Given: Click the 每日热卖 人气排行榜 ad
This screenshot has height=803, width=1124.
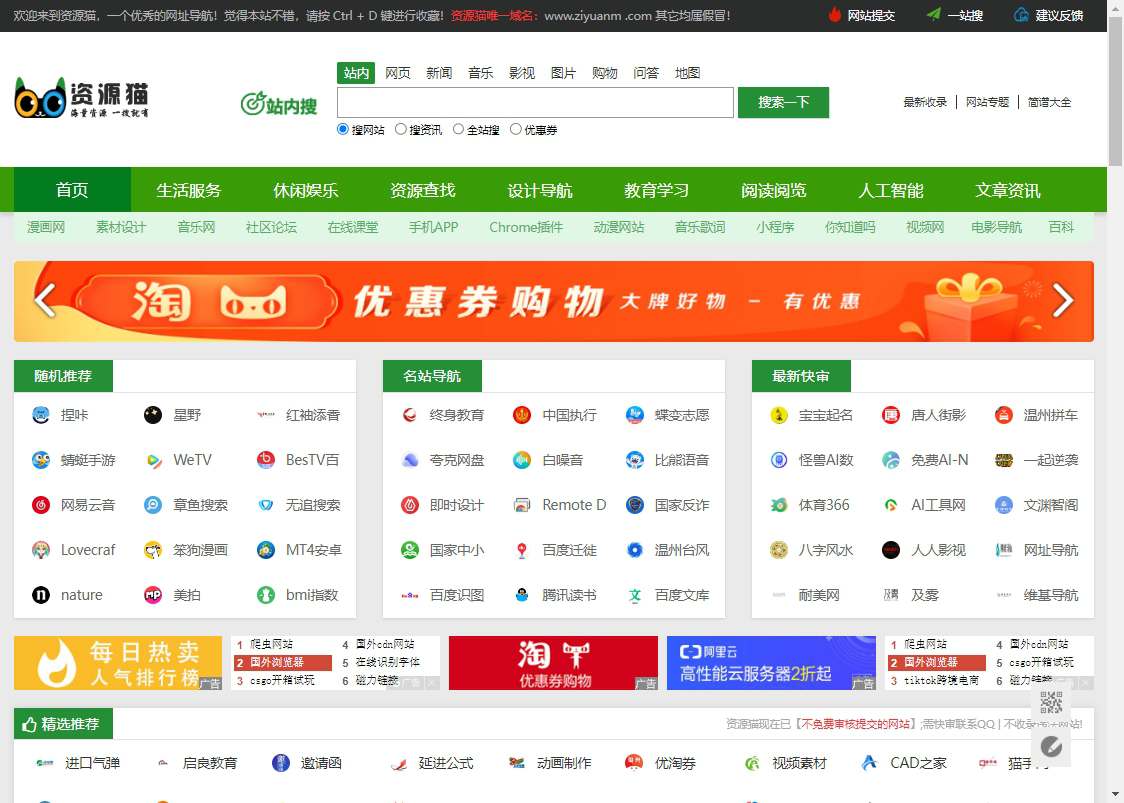Looking at the screenshot, I should pyautogui.click(x=118, y=663).
